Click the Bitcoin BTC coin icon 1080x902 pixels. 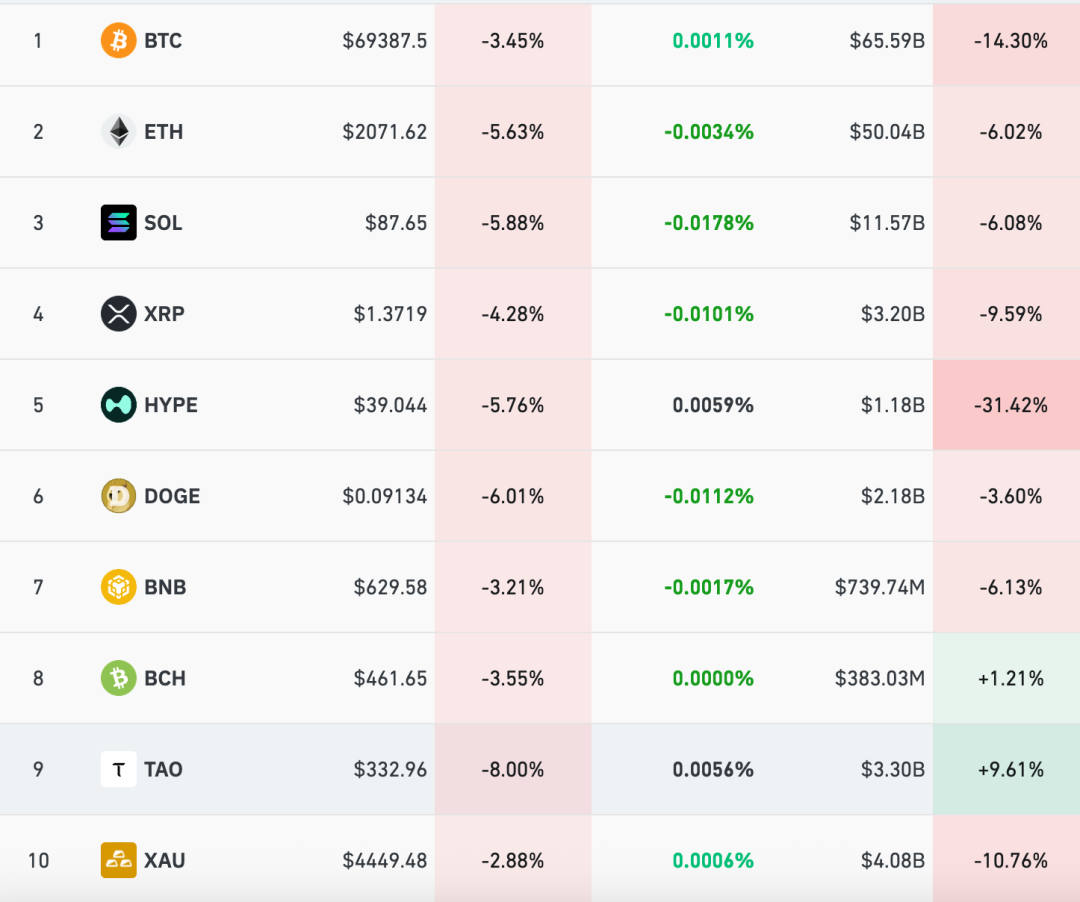coord(118,41)
